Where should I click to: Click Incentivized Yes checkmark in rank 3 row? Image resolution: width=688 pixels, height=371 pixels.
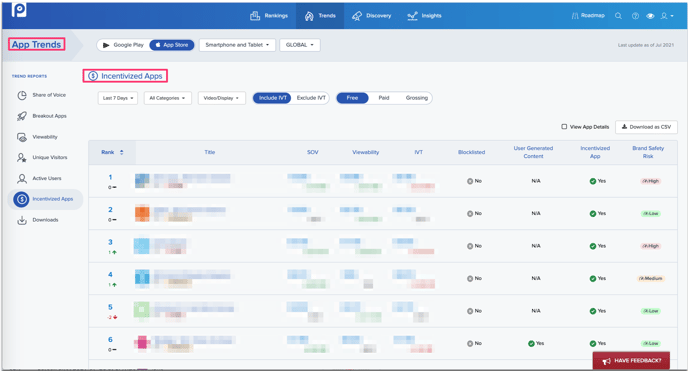click(593, 246)
